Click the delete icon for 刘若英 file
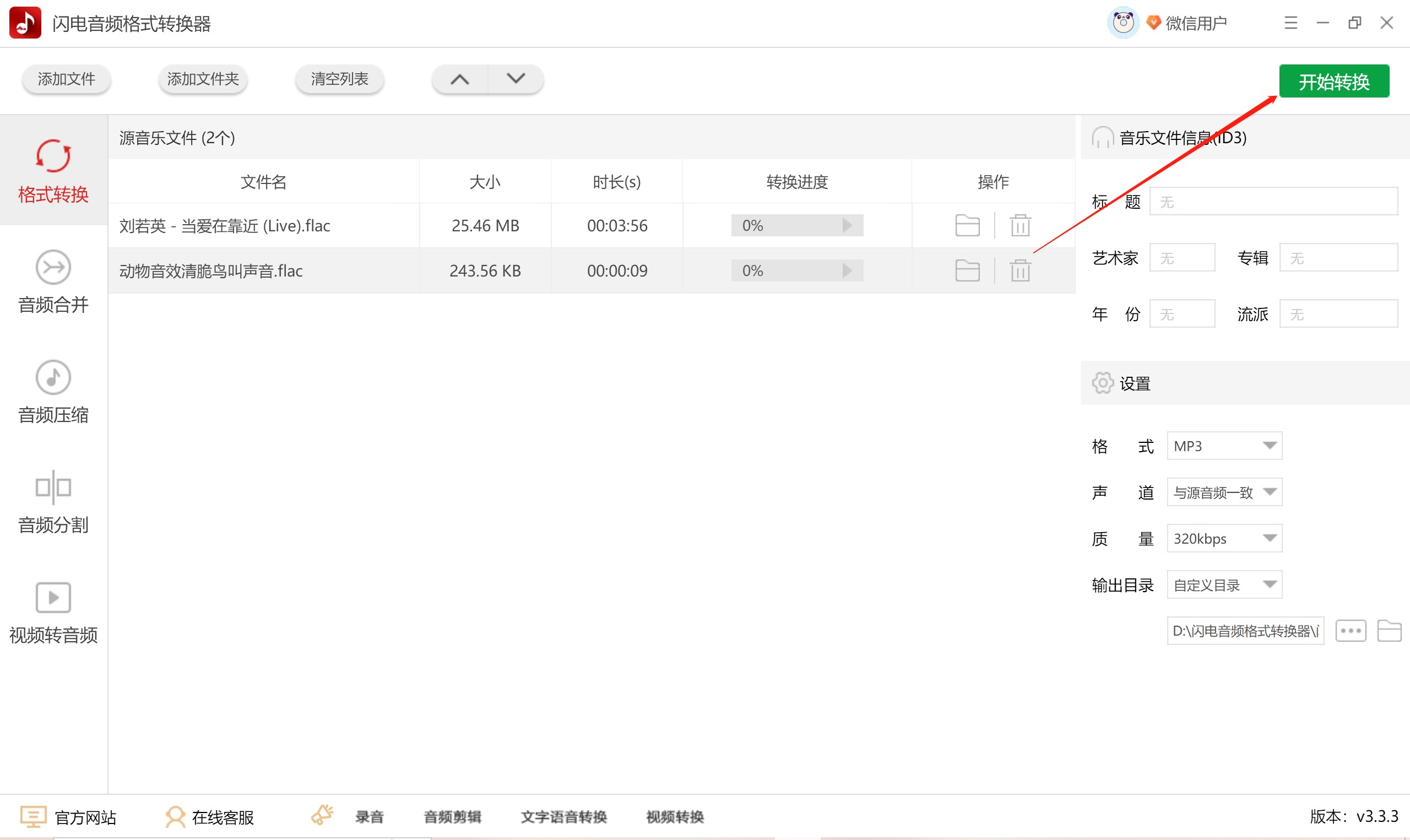 (1020, 225)
